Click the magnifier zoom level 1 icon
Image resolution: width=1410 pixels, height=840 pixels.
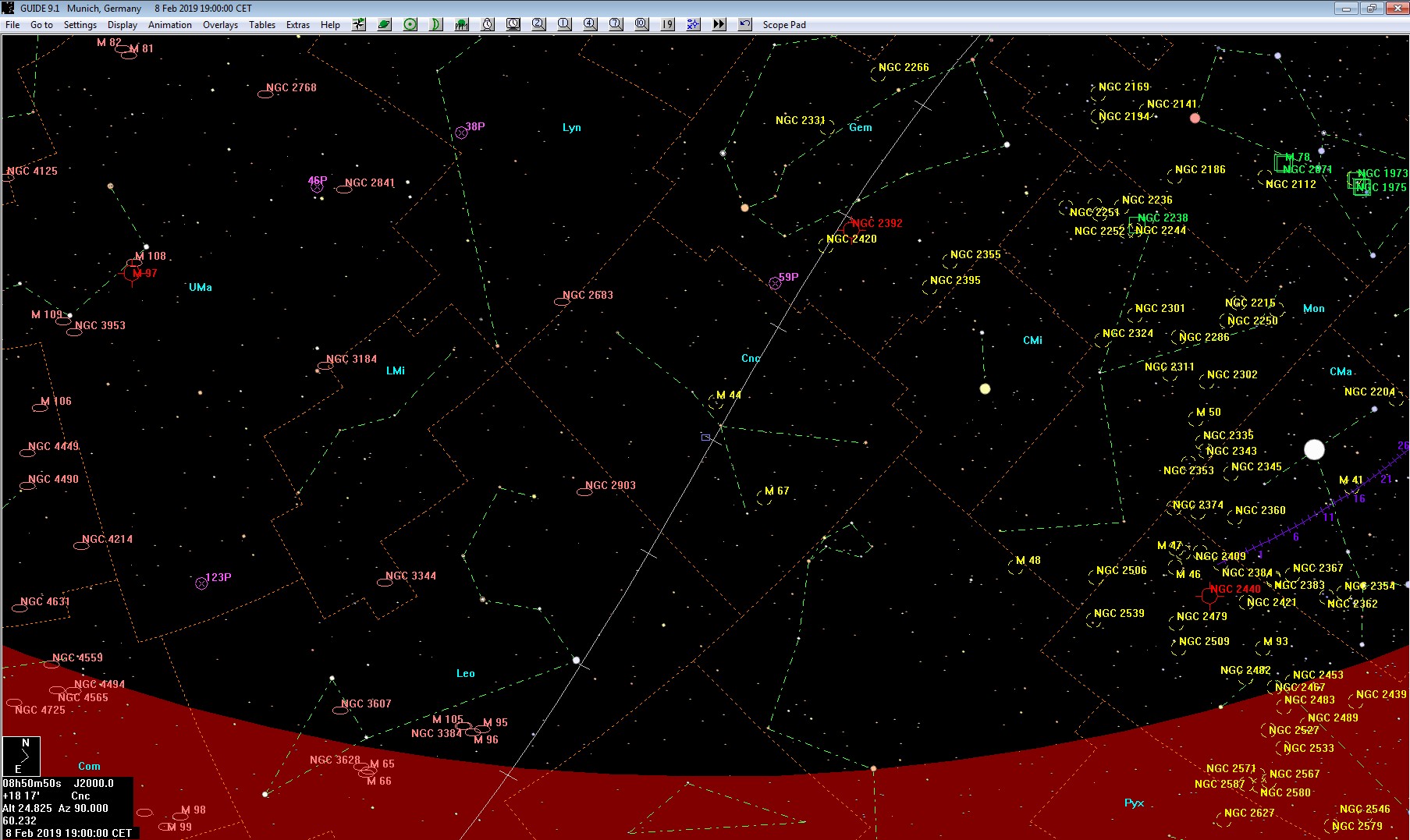[565, 24]
